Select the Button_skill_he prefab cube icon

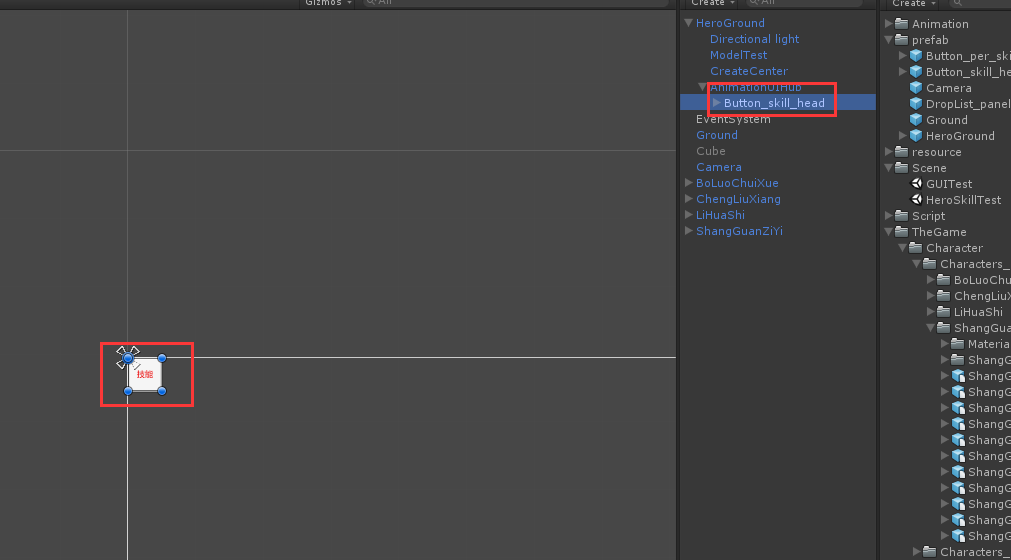coord(916,72)
